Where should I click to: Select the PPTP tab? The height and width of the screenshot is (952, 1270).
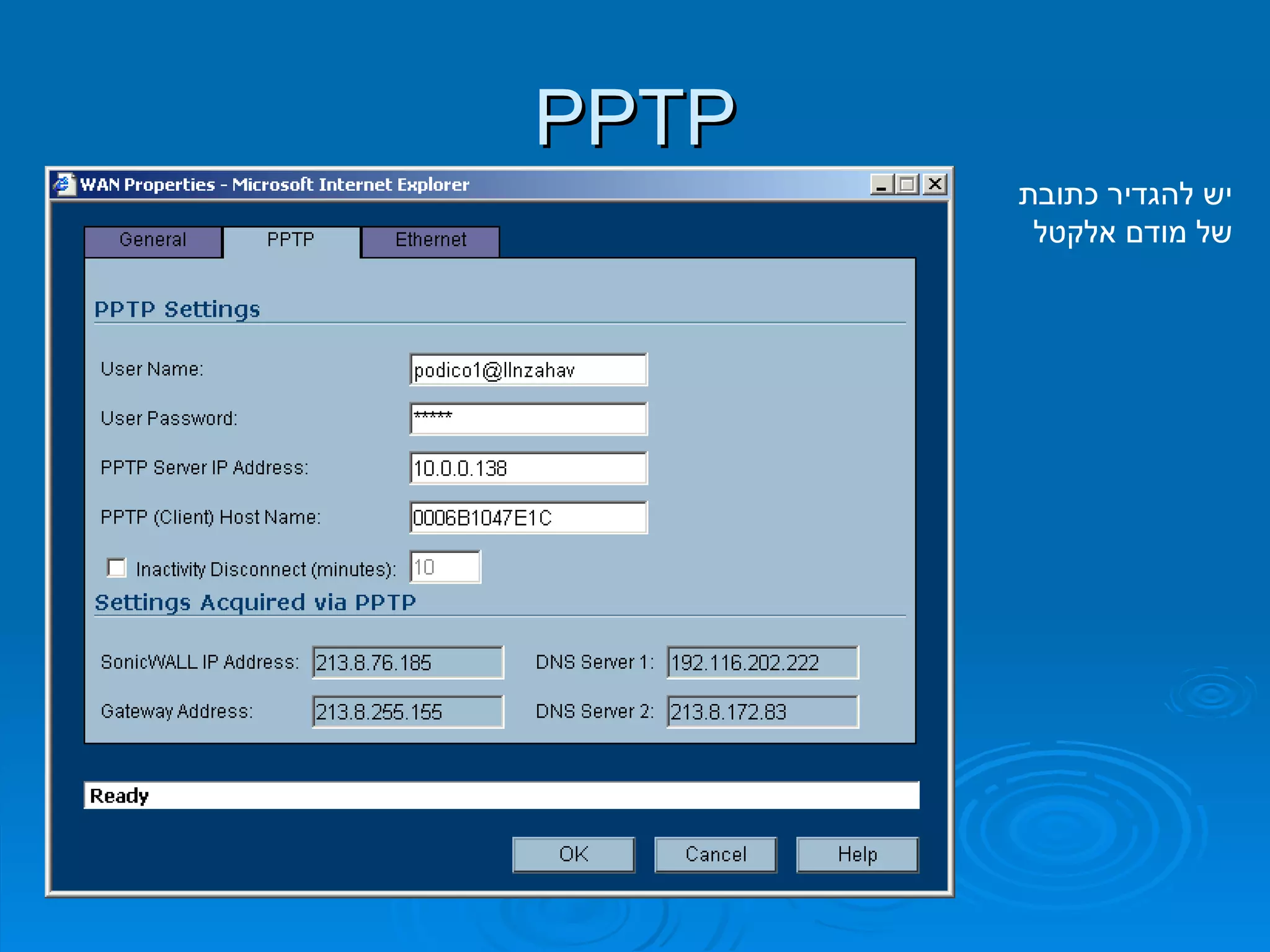pos(291,241)
